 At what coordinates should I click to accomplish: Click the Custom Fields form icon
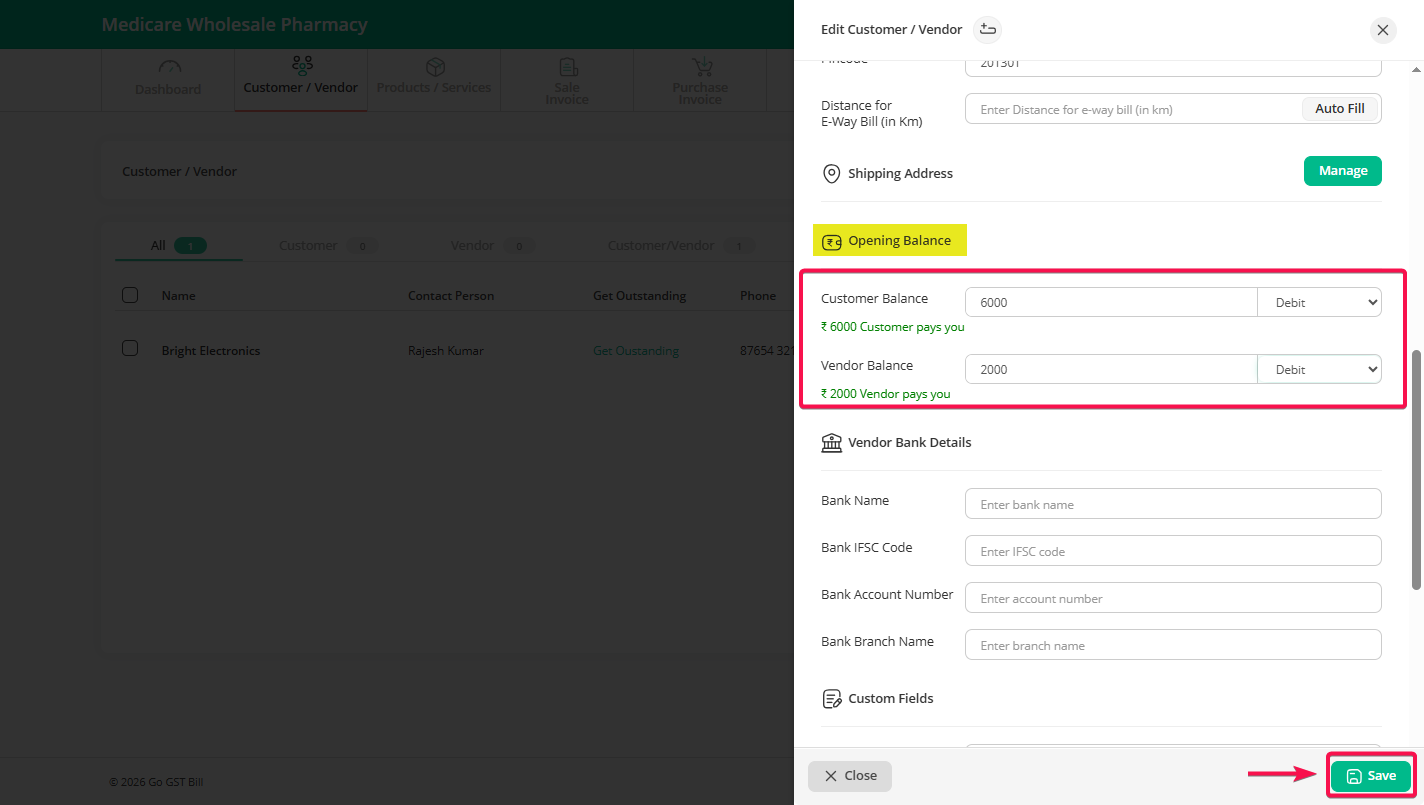831,698
